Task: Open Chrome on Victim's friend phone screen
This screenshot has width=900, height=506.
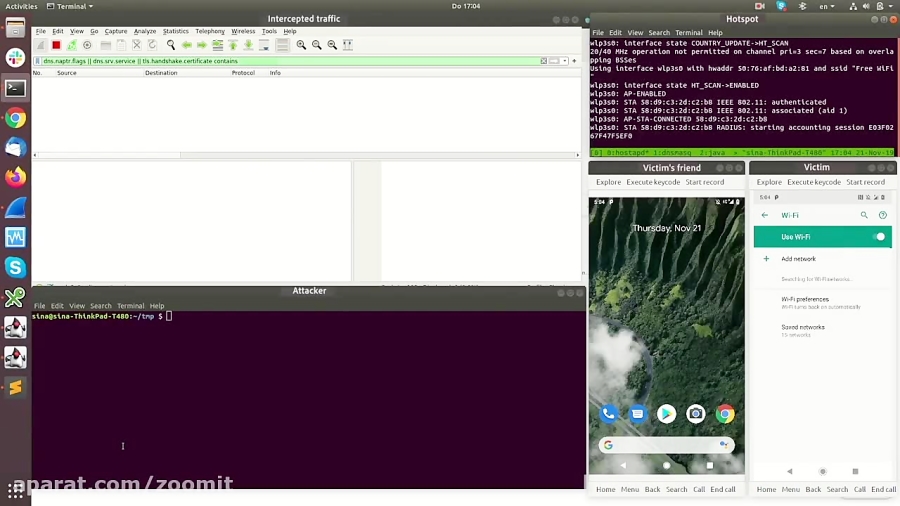Action: [x=725, y=414]
